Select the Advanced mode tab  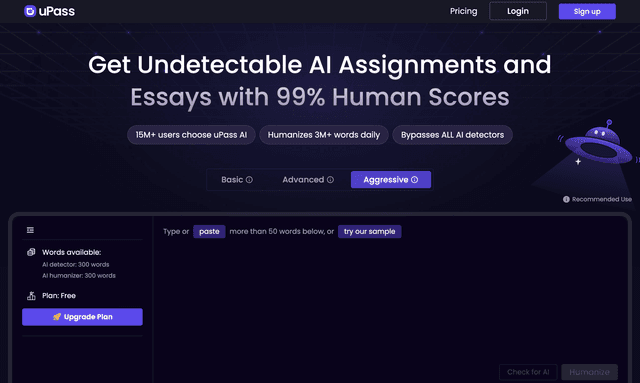click(x=308, y=180)
